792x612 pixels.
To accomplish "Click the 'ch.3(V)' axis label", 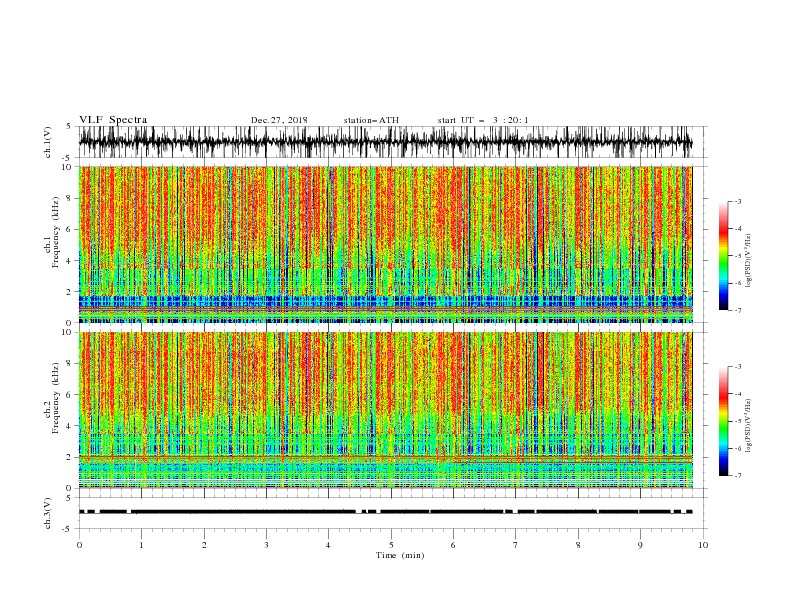I will click(x=48, y=513).
